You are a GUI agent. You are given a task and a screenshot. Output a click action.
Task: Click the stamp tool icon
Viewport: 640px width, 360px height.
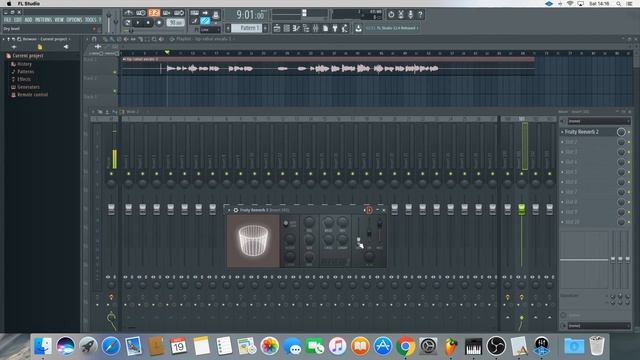[216, 15]
